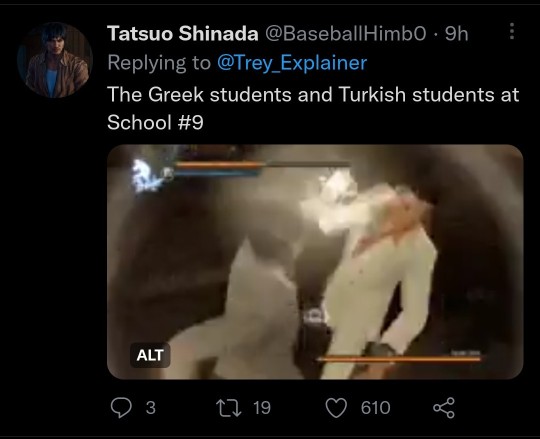Like the tweet with heart icon
Screen dimensions: 540x439
336,408
